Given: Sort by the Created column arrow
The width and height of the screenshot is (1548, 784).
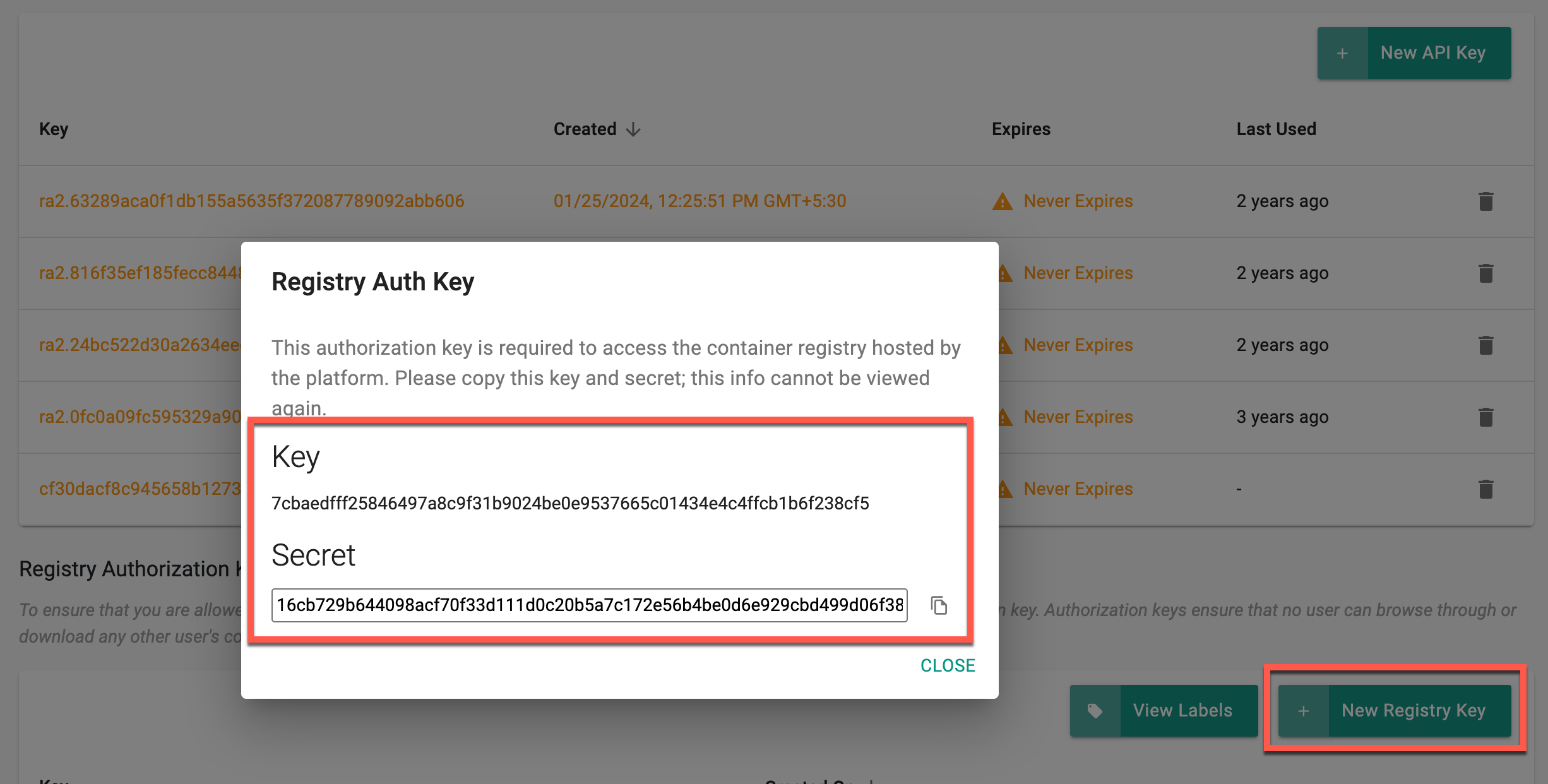Looking at the screenshot, I should (633, 129).
